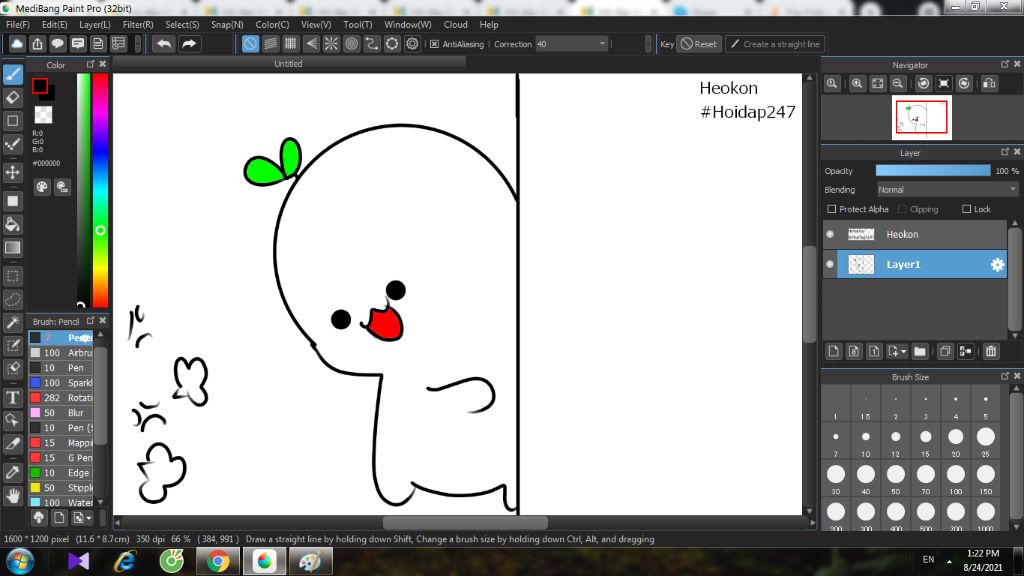Open the Blending mode dropdown
Viewport: 1024px width, 576px height.
[948, 189]
